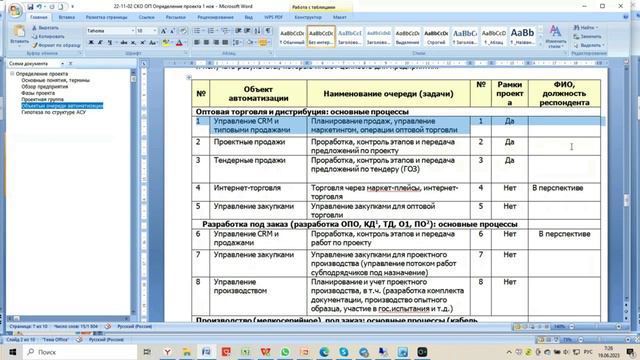The image size is (640, 360).
Task: Apply the Строгий style
Action: click(436, 37)
